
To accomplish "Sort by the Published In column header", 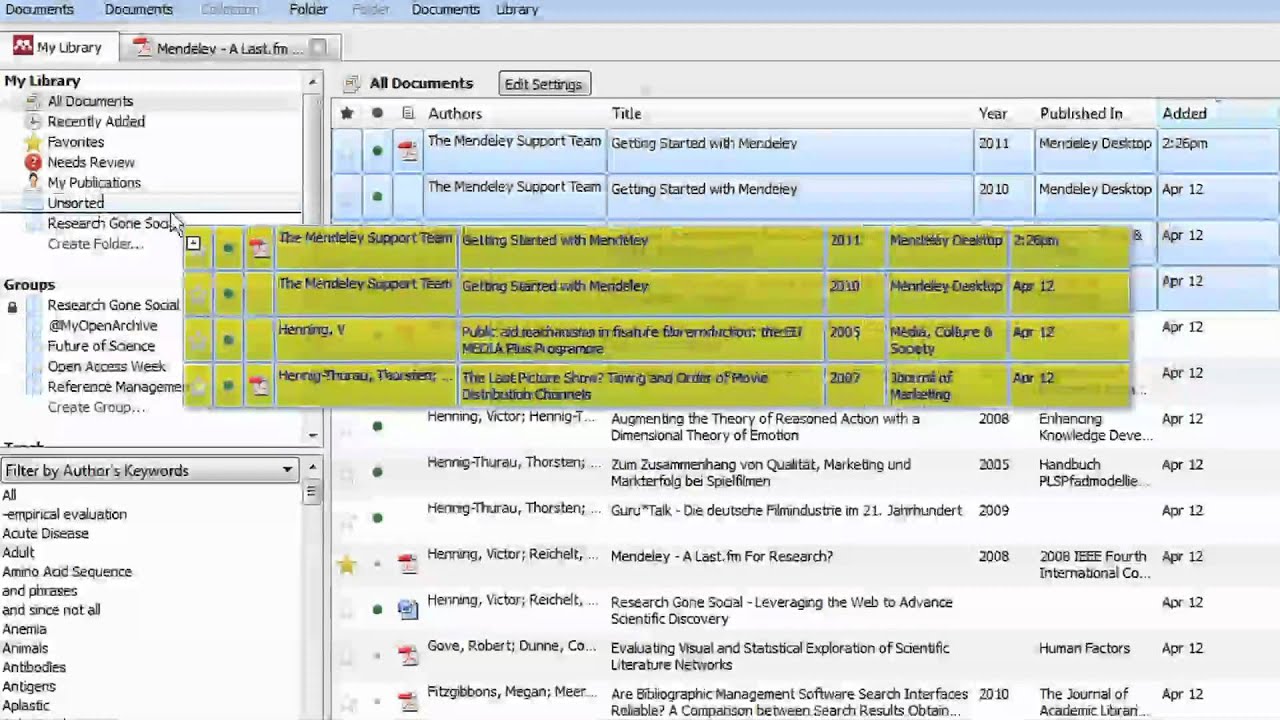I will click(x=1081, y=113).
